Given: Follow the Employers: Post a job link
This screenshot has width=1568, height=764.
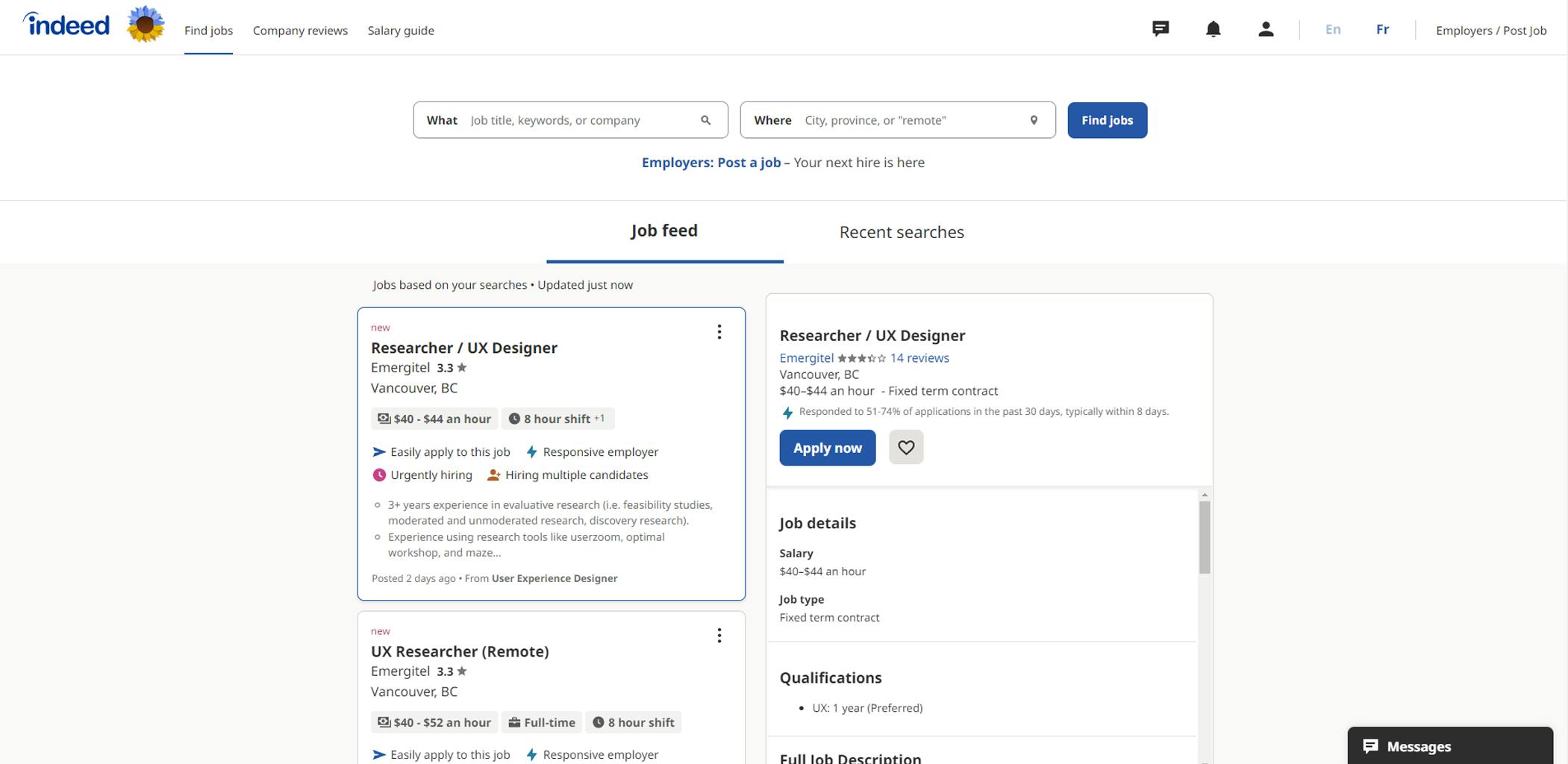Looking at the screenshot, I should (x=711, y=163).
